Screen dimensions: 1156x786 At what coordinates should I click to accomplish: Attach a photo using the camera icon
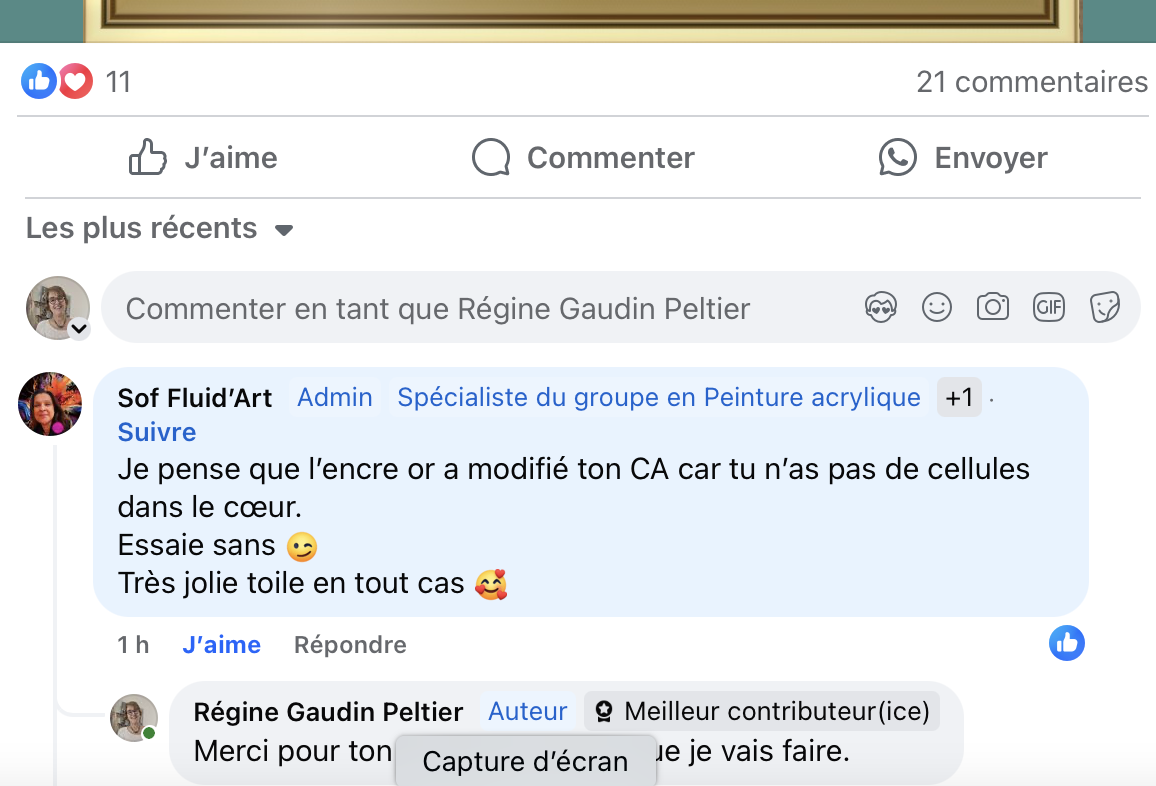[993, 308]
